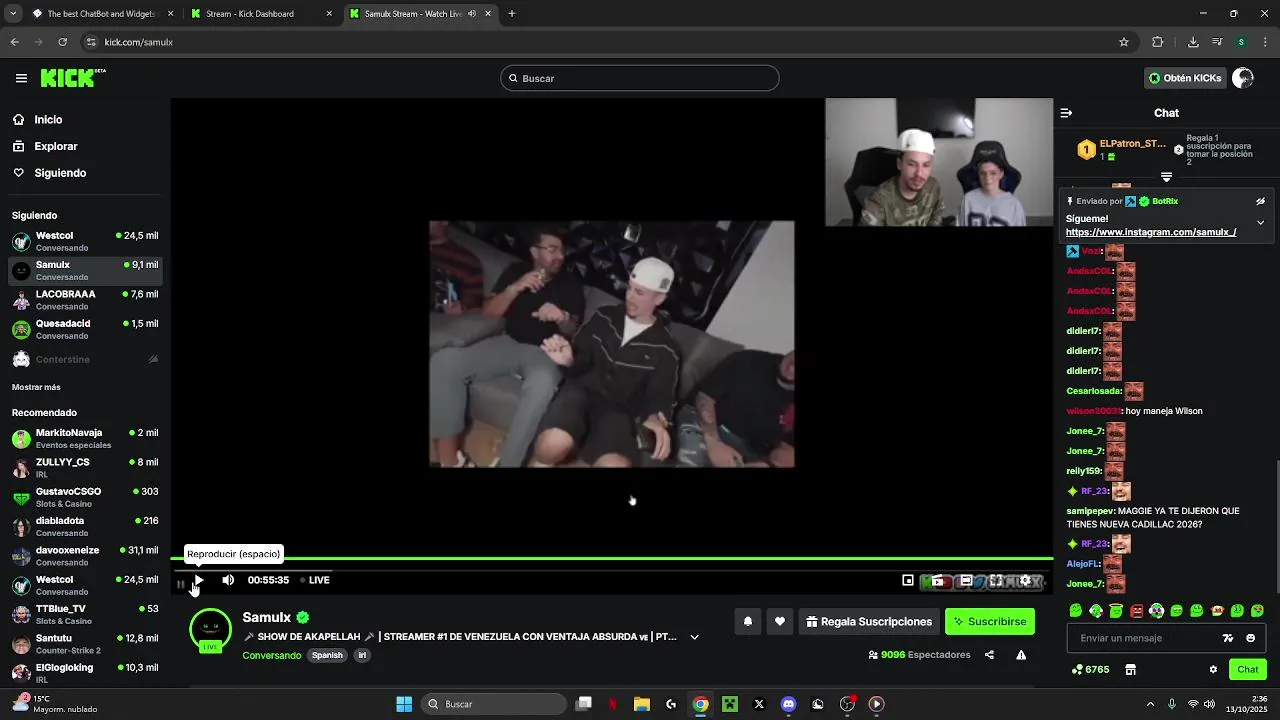Open Explorar in the sidebar
Screen dimensions: 1280x720
(x=56, y=146)
